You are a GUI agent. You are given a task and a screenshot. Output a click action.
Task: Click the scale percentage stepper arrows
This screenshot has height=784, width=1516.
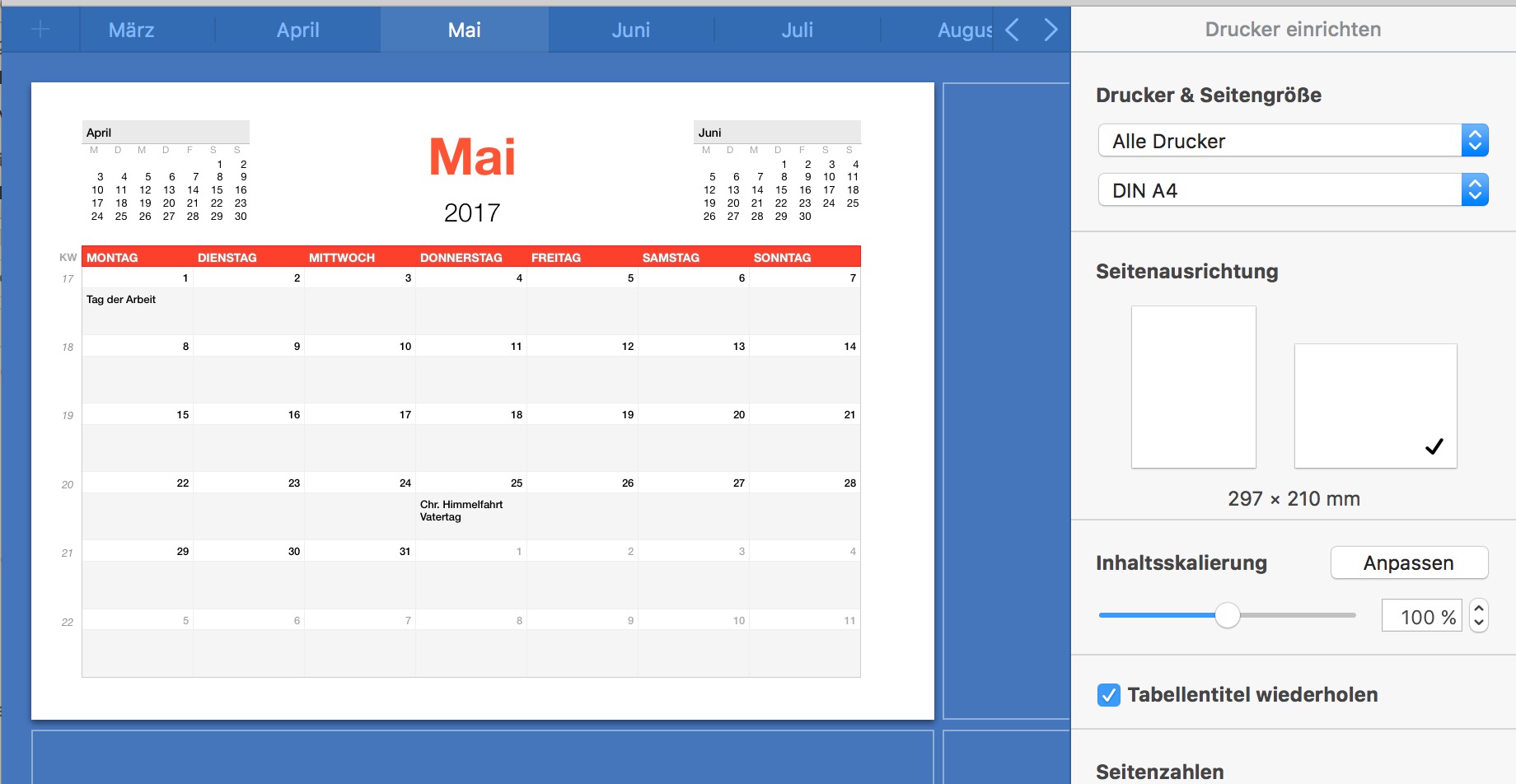[x=1479, y=616]
